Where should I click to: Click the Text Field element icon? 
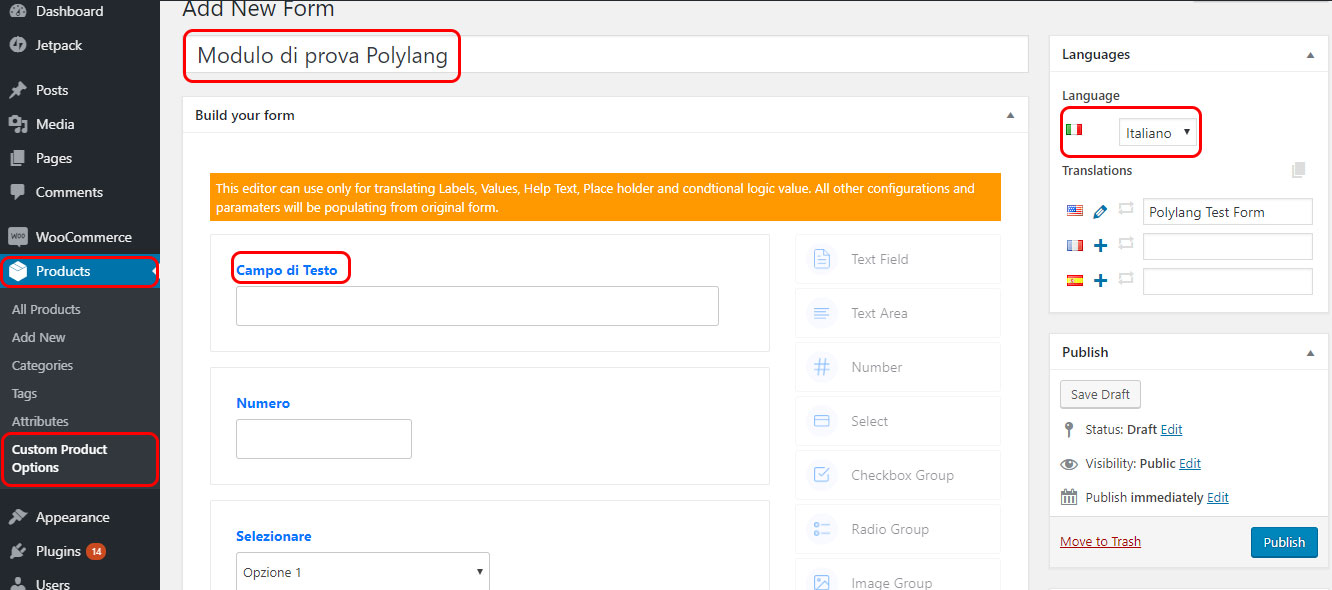[x=822, y=259]
